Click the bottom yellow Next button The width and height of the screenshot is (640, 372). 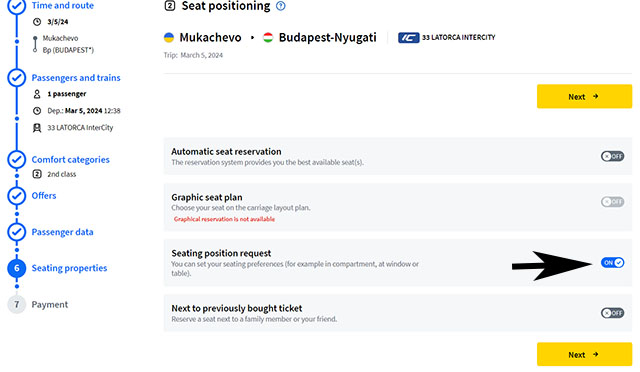click(x=584, y=354)
